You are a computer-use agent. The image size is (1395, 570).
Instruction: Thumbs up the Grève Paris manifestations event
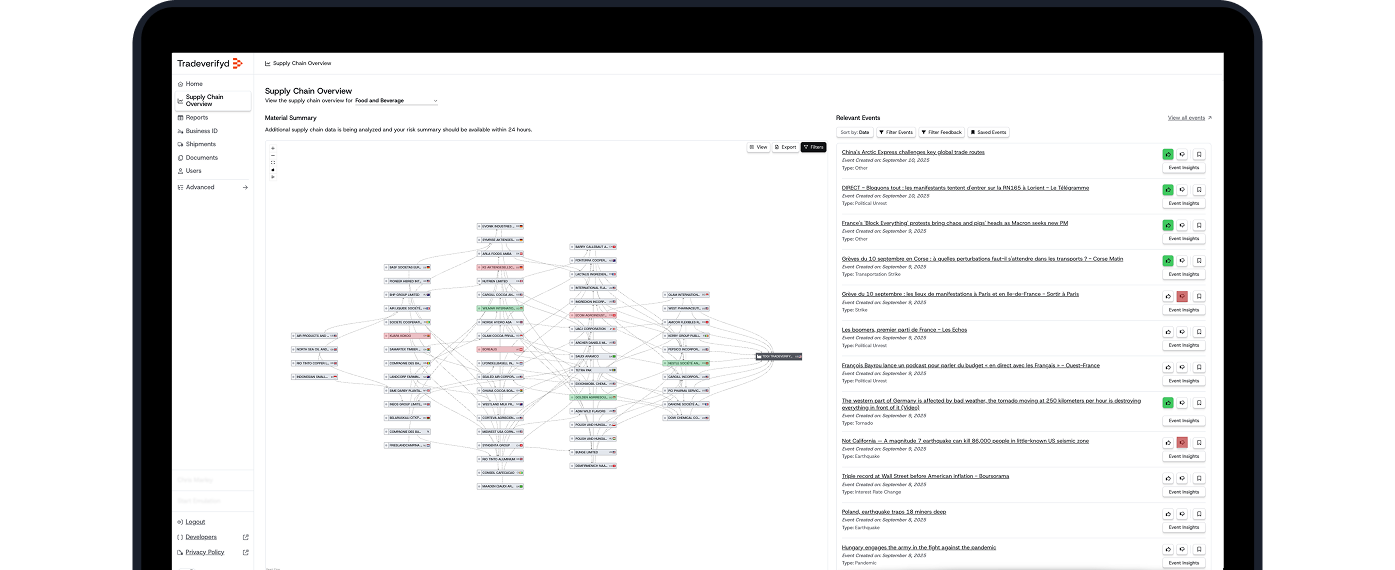(1168, 296)
